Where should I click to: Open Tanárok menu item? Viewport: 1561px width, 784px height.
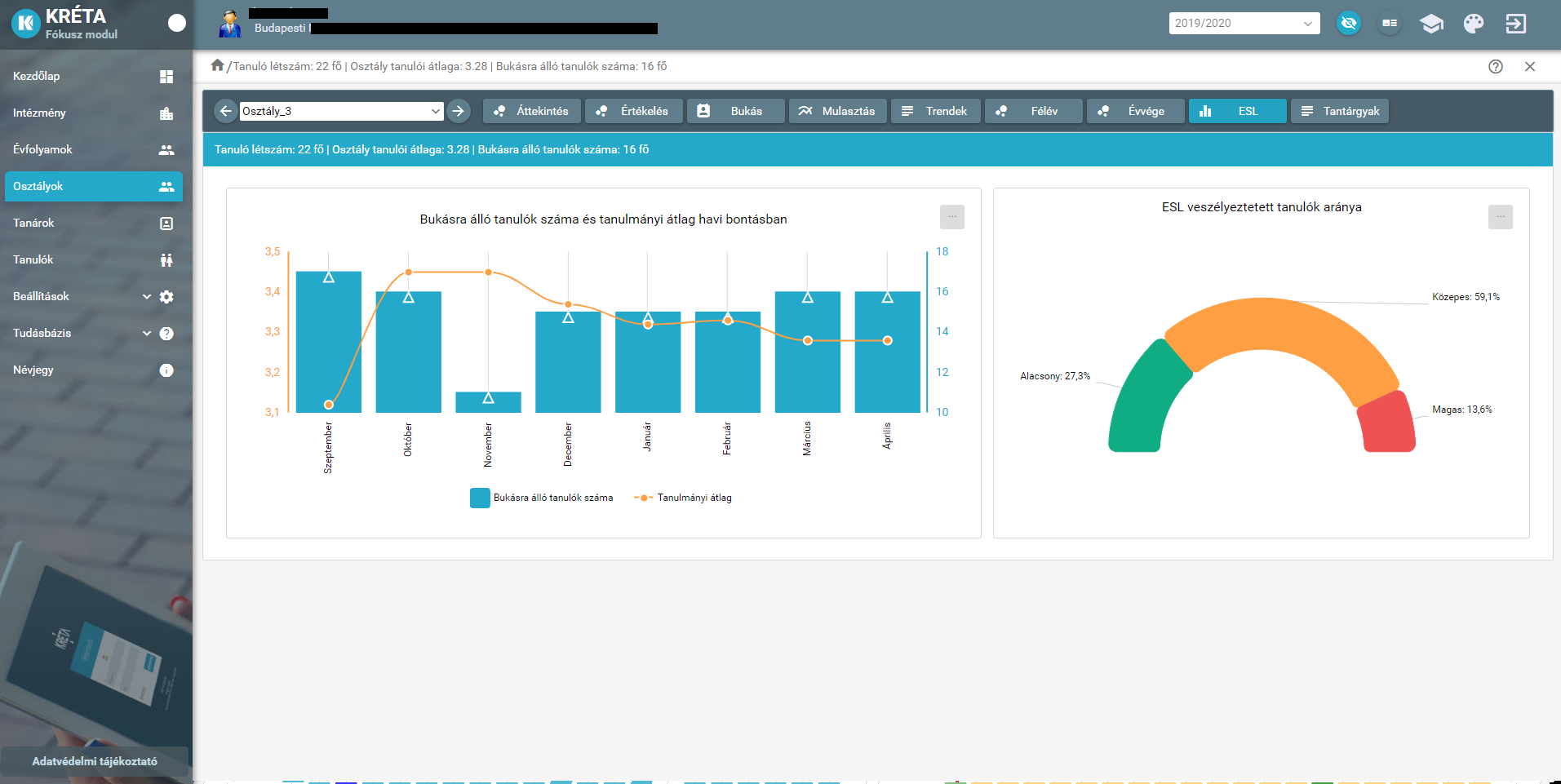point(94,223)
